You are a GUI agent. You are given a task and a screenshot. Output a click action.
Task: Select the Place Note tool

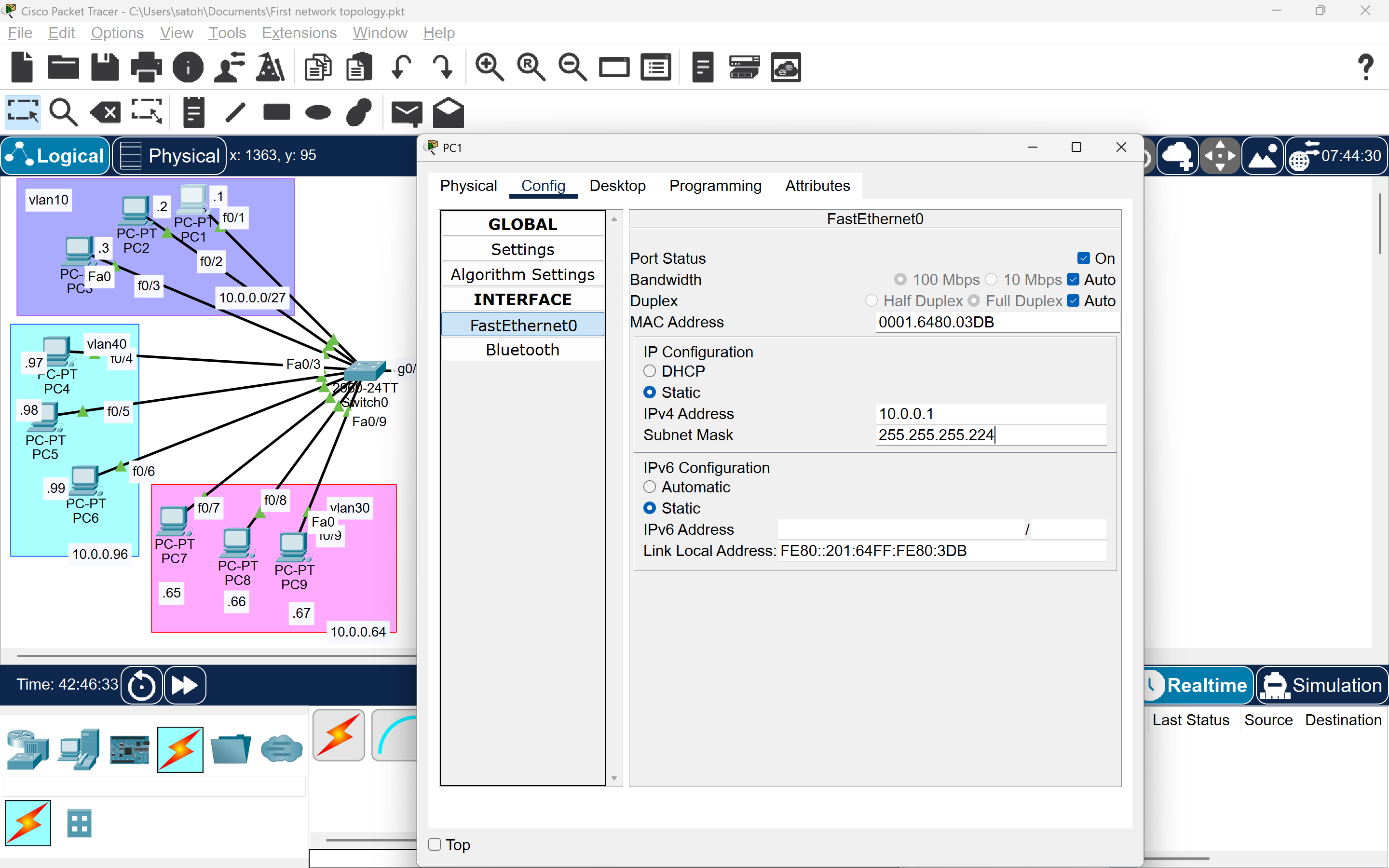pyautogui.click(x=193, y=112)
